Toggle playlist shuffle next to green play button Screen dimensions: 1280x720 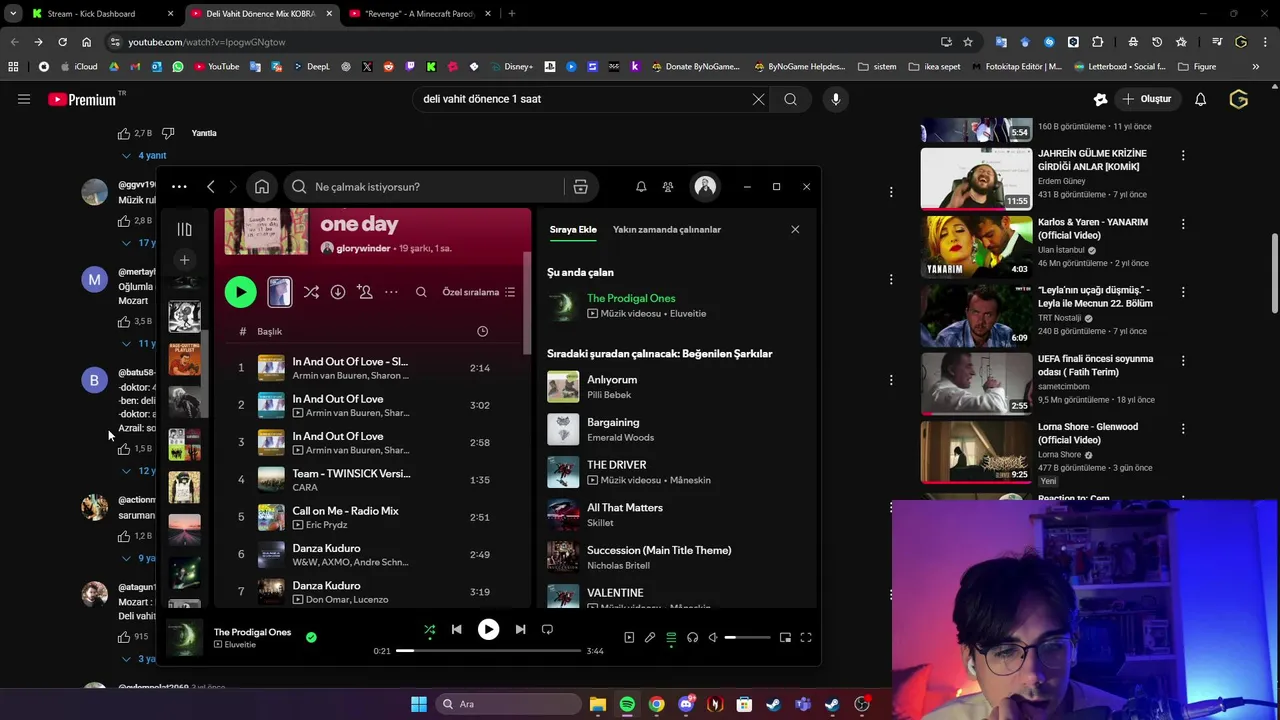click(x=311, y=292)
